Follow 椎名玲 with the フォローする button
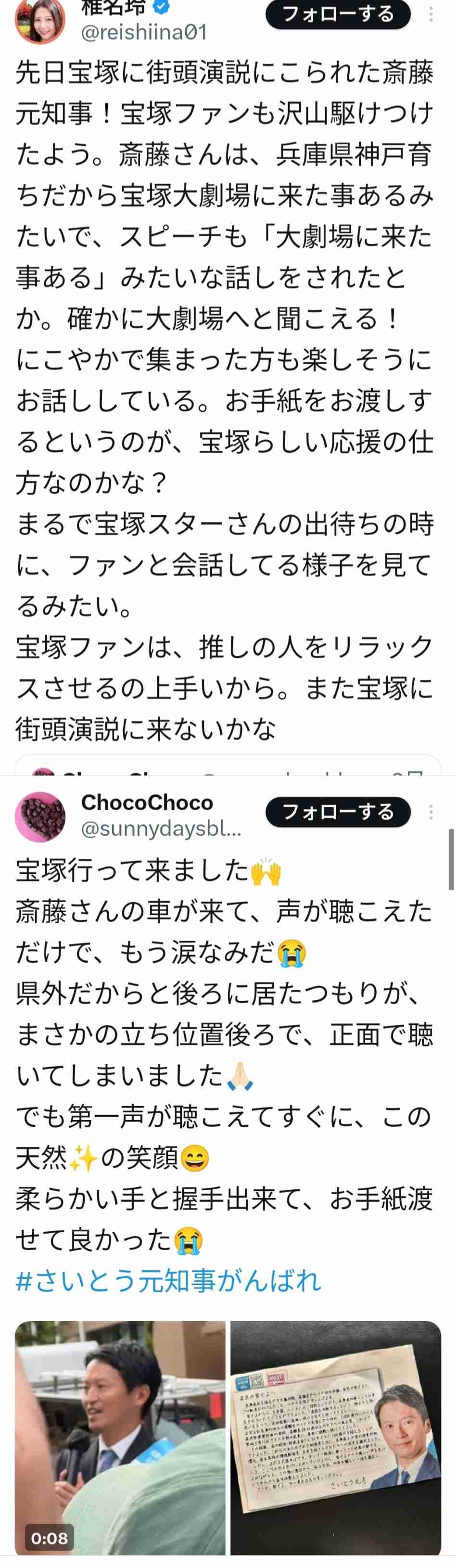The image size is (456, 1568). [338, 13]
